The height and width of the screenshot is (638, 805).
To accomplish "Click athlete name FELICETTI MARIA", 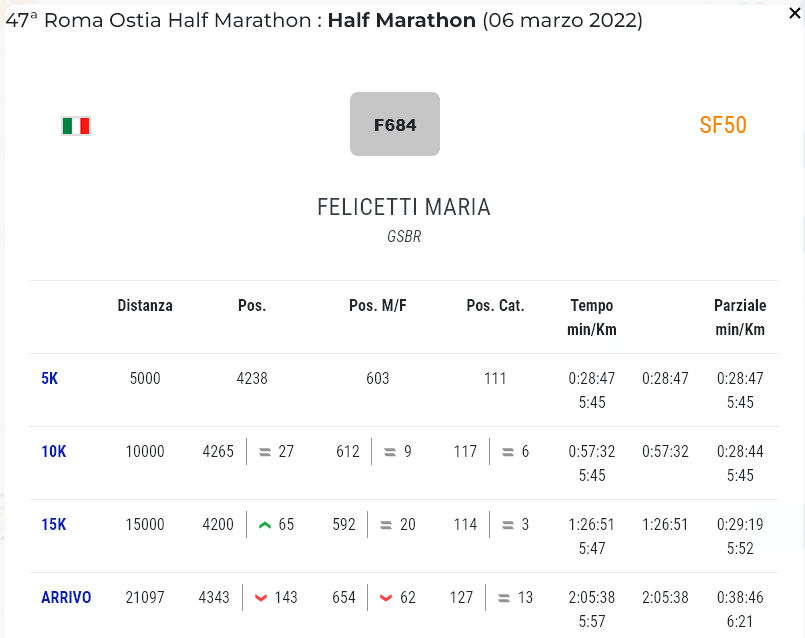I will pyautogui.click(x=404, y=208).
